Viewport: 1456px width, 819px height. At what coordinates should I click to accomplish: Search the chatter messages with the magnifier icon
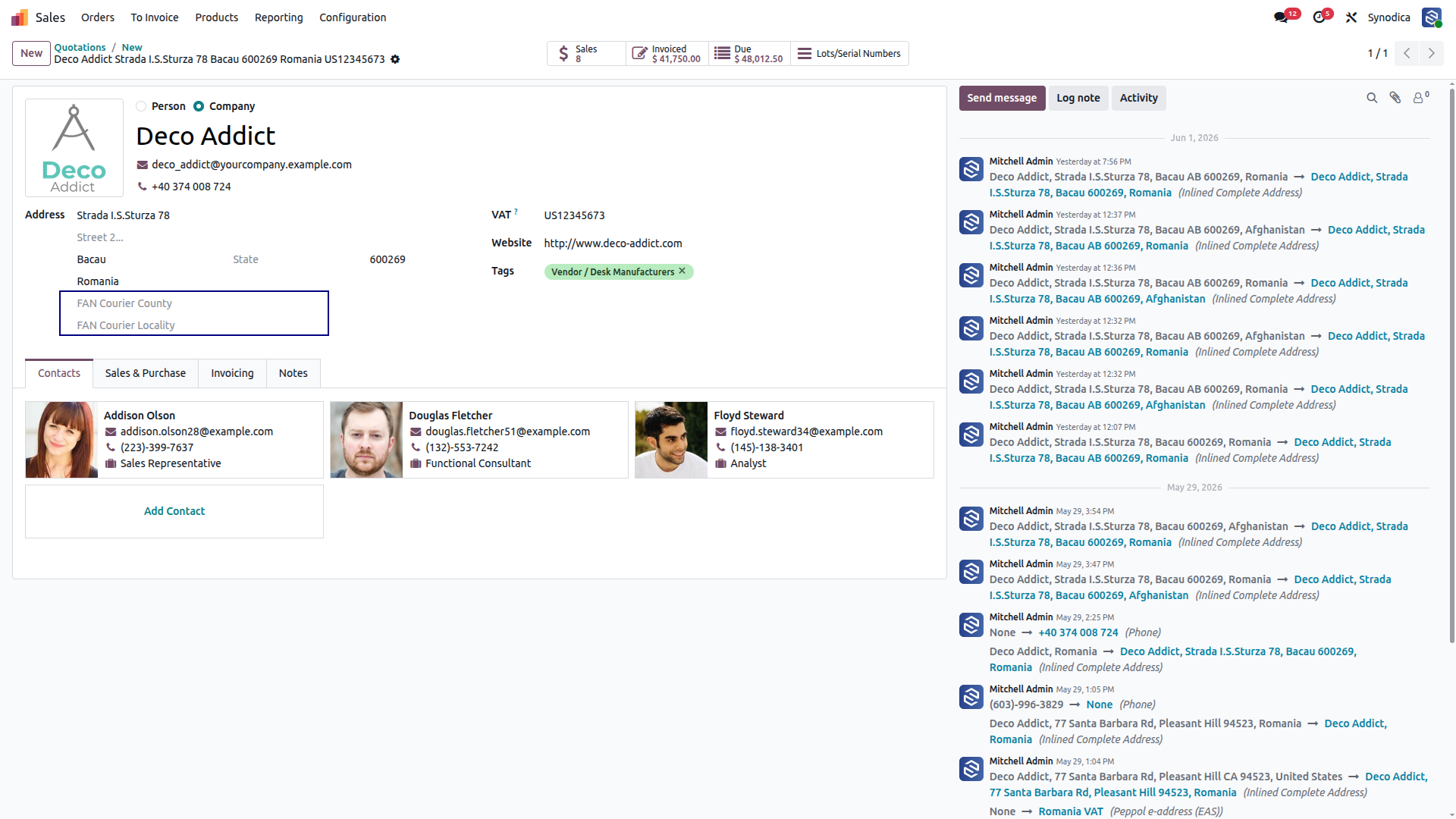[x=1372, y=98]
